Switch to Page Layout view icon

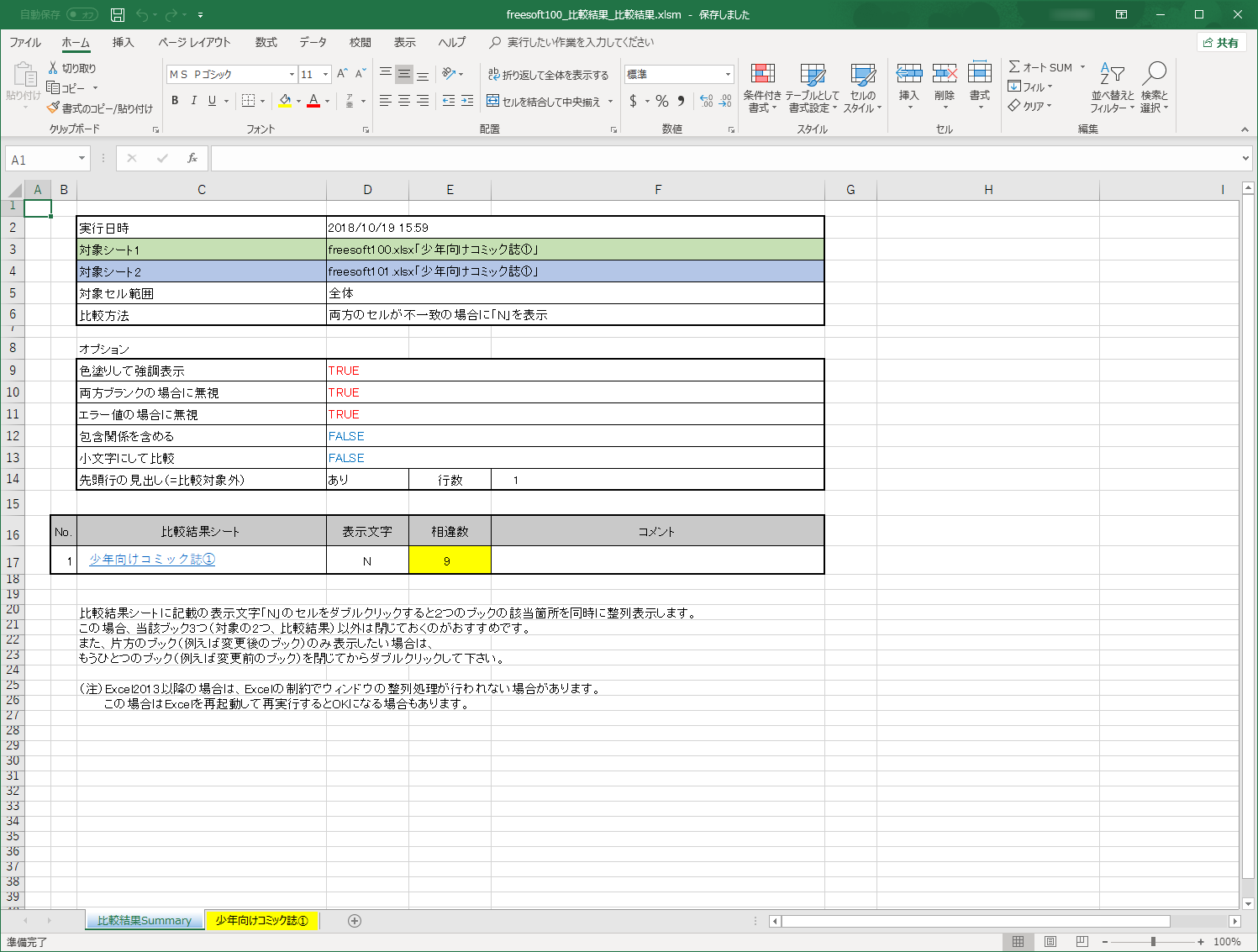(1050, 942)
